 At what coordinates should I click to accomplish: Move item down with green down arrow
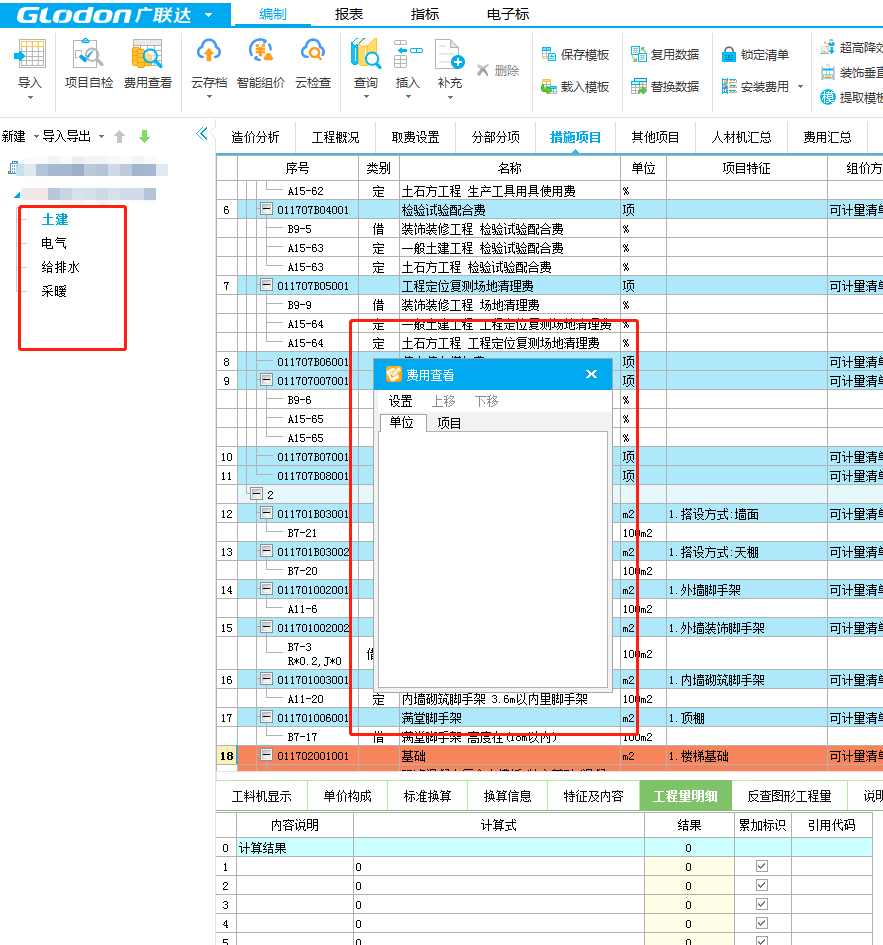point(144,137)
